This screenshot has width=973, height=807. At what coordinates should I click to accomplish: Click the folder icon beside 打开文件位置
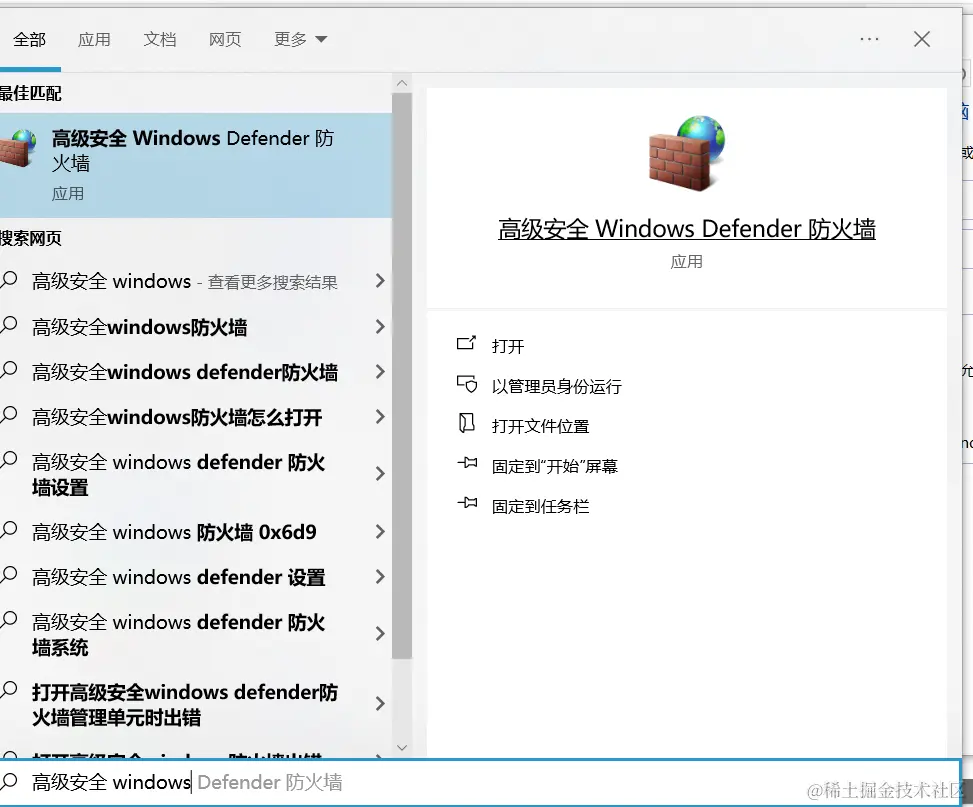click(x=467, y=423)
